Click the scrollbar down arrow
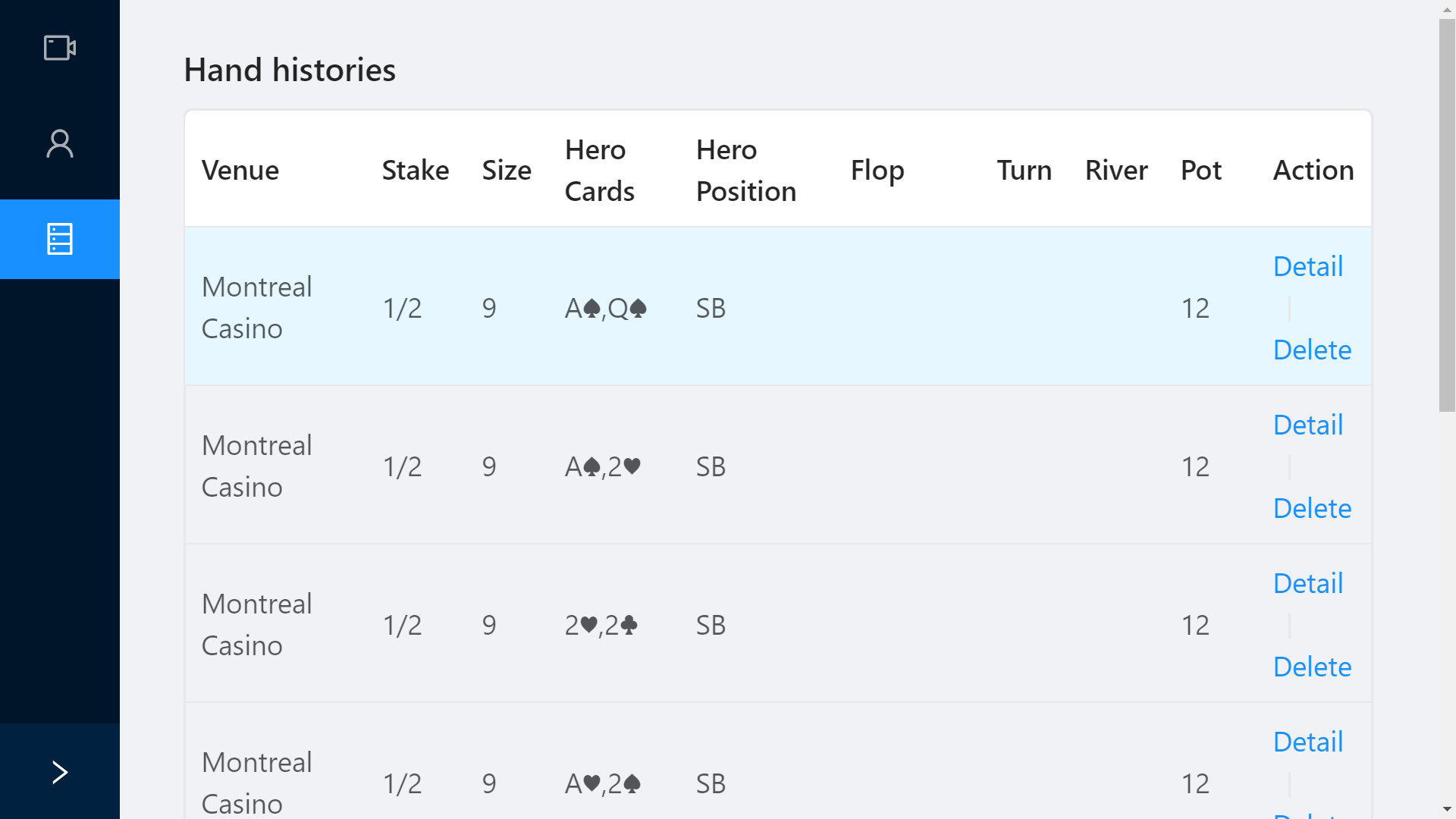1456x819 pixels. click(x=1447, y=809)
